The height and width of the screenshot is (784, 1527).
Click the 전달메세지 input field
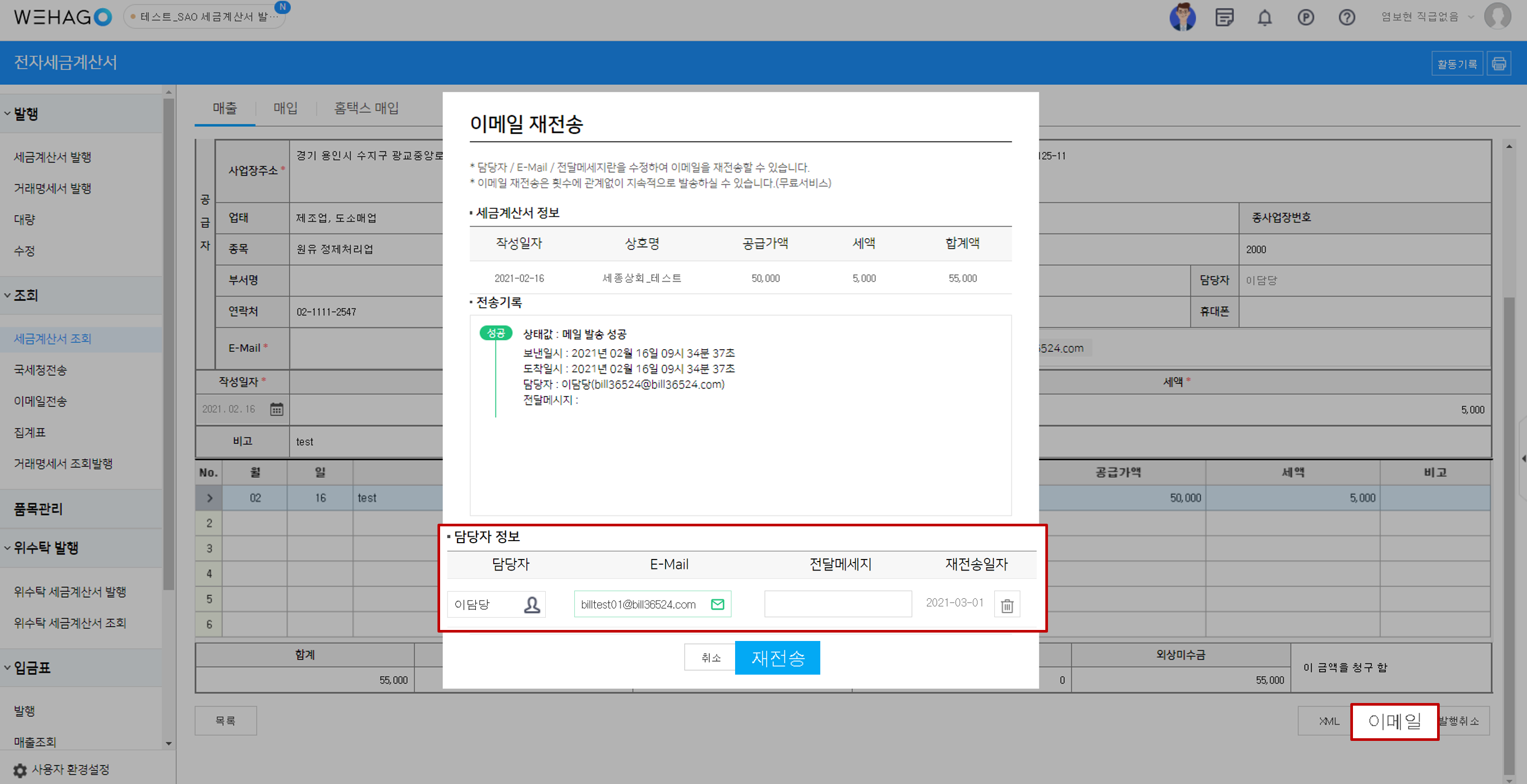click(837, 604)
